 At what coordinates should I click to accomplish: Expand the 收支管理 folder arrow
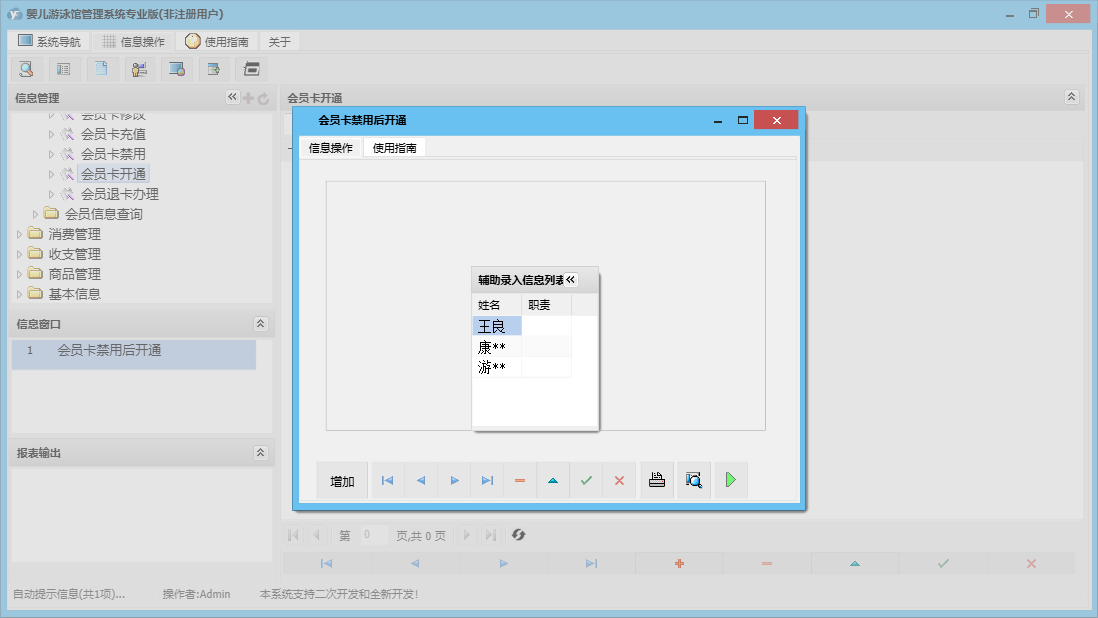click(x=20, y=255)
